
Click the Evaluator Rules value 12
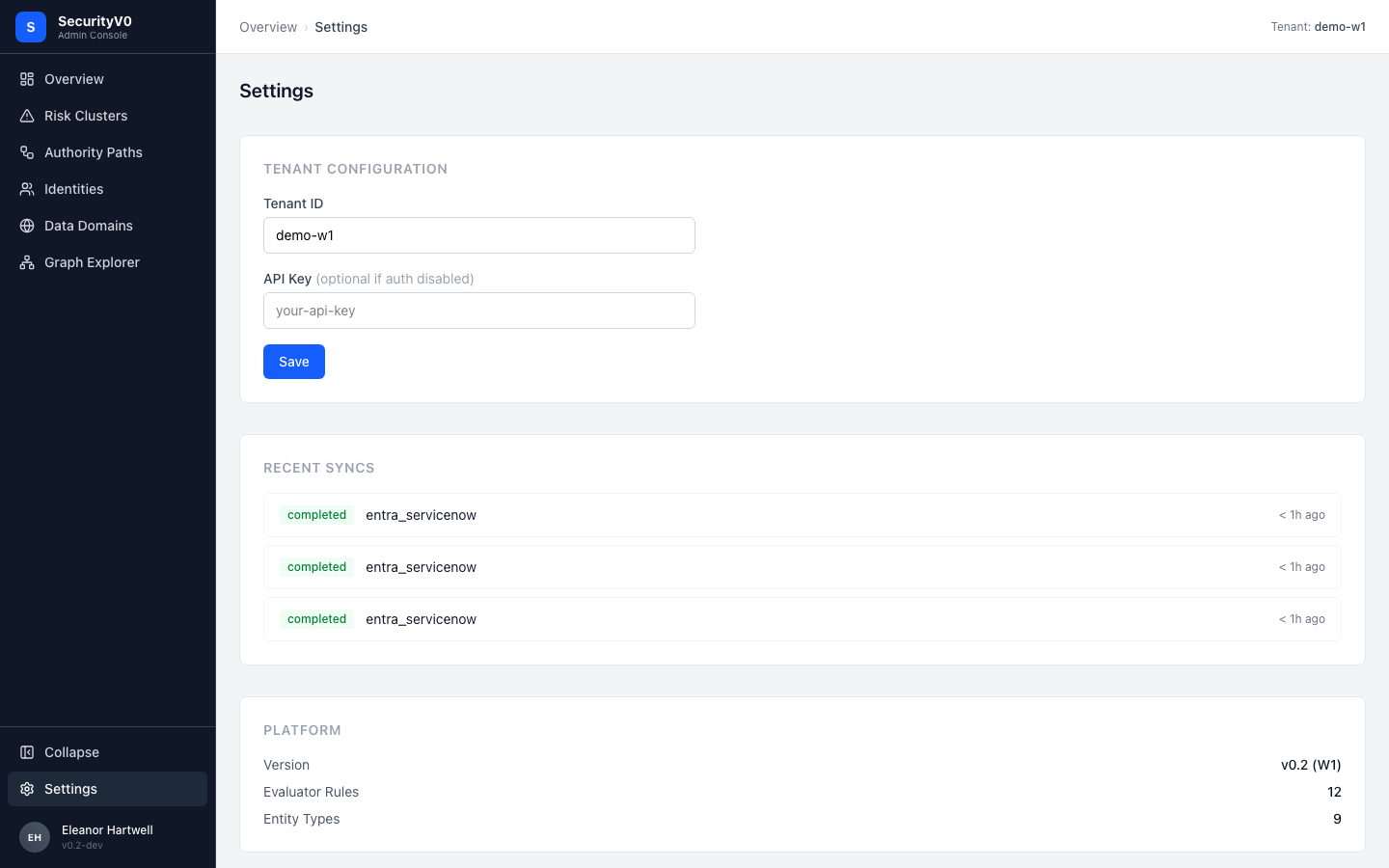click(1334, 792)
